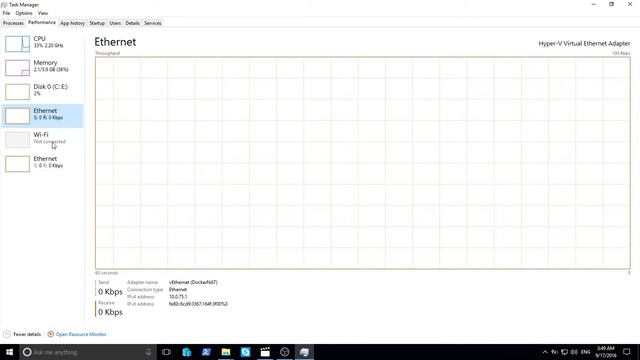Launch the Store app from taskbar

[187, 352]
